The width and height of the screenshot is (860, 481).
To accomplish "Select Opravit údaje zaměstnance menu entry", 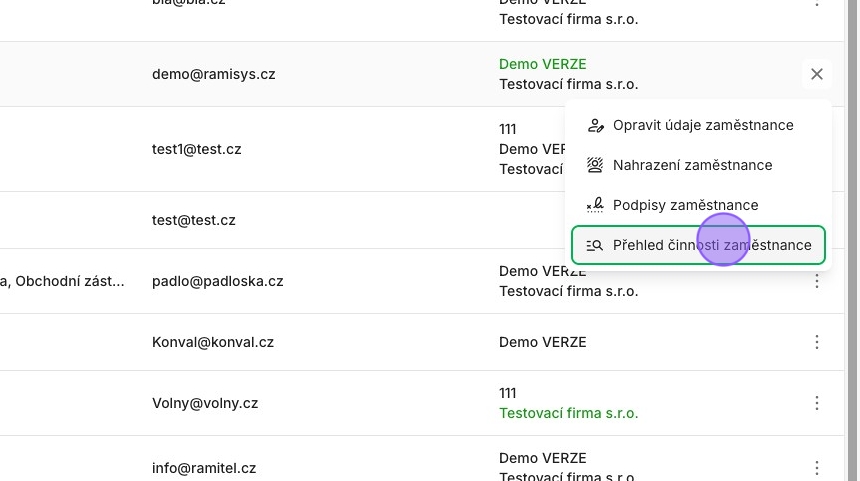I will coord(698,125).
